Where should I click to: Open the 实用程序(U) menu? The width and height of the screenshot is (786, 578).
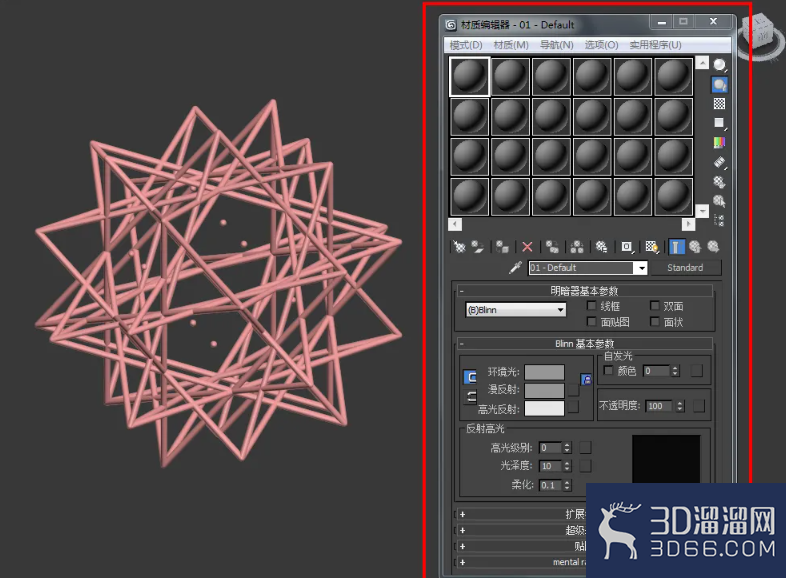pos(655,45)
